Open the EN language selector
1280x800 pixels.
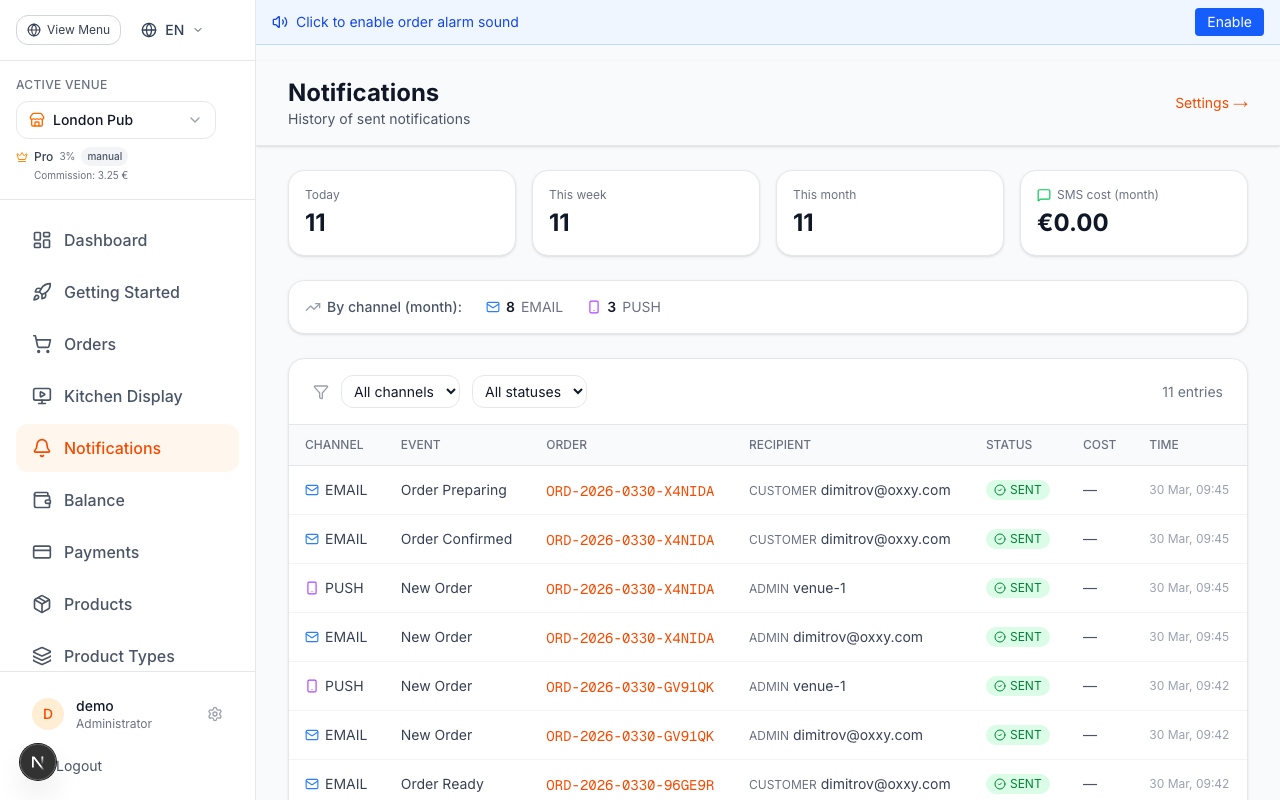point(170,29)
